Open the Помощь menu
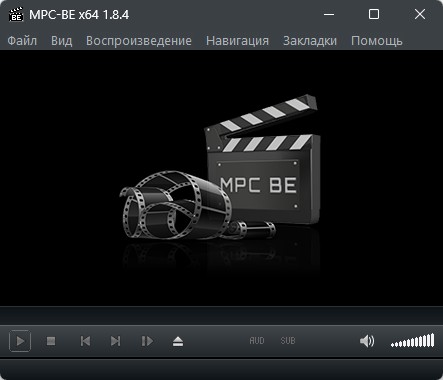This screenshot has height=380, width=443. pyautogui.click(x=377, y=41)
